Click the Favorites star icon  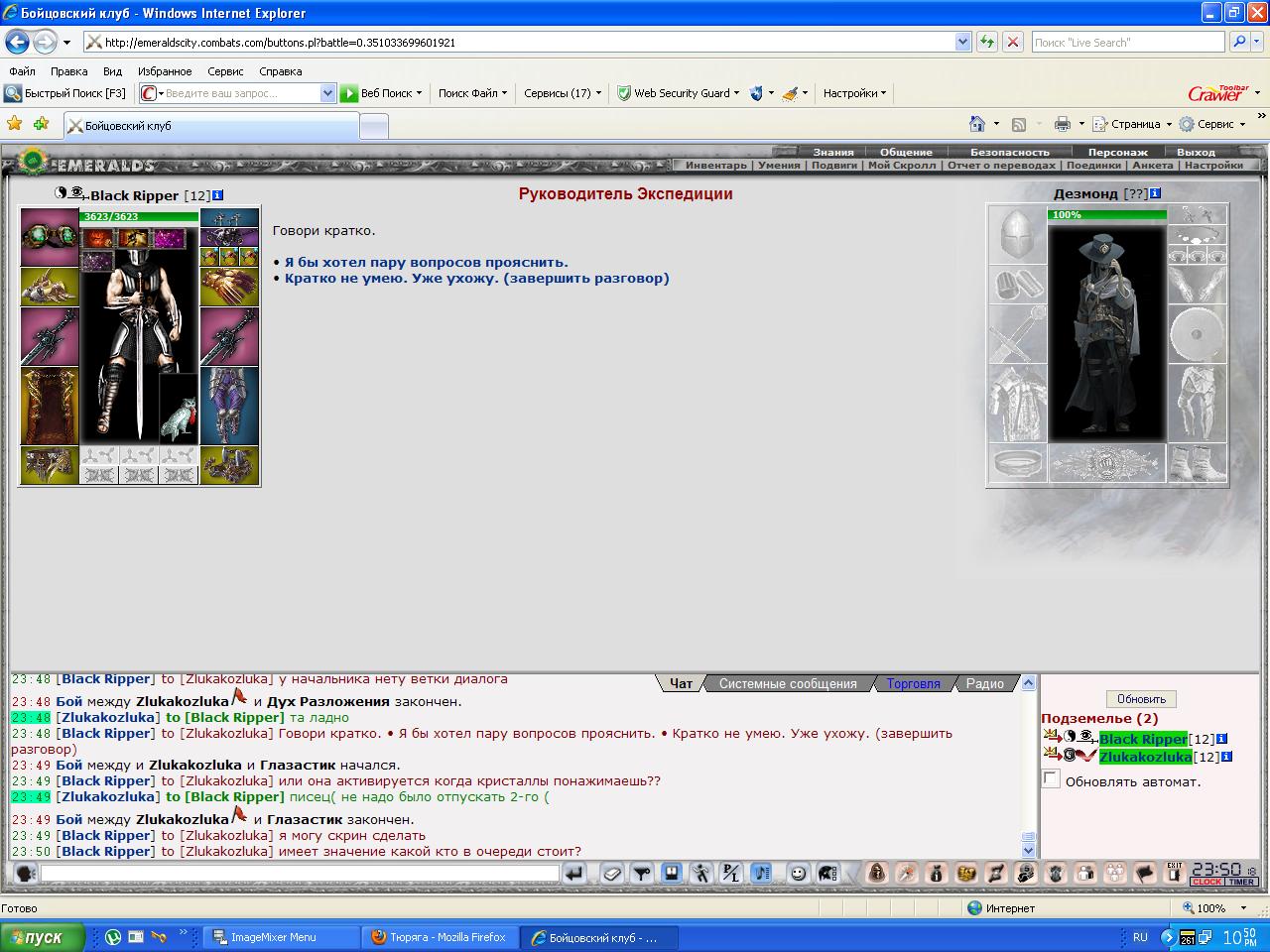[14, 124]
